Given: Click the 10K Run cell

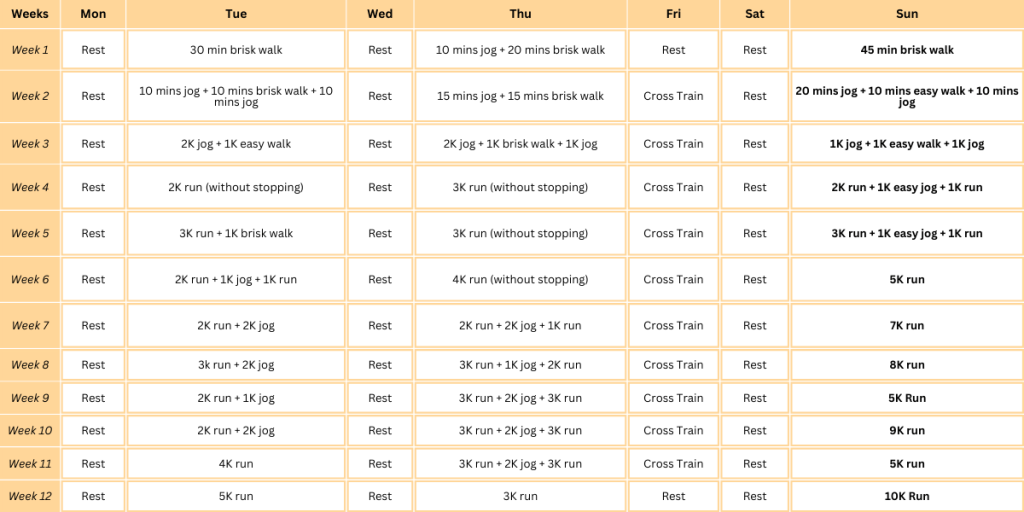Looking at the screenshot, I should pos(906,496).
